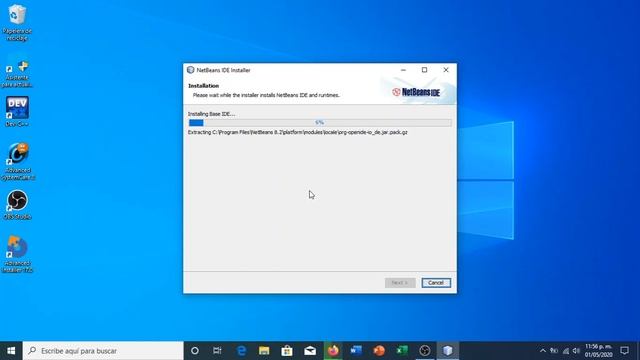Click the 'Escribe aquí para buscar' search box

(x=103, y=351)
